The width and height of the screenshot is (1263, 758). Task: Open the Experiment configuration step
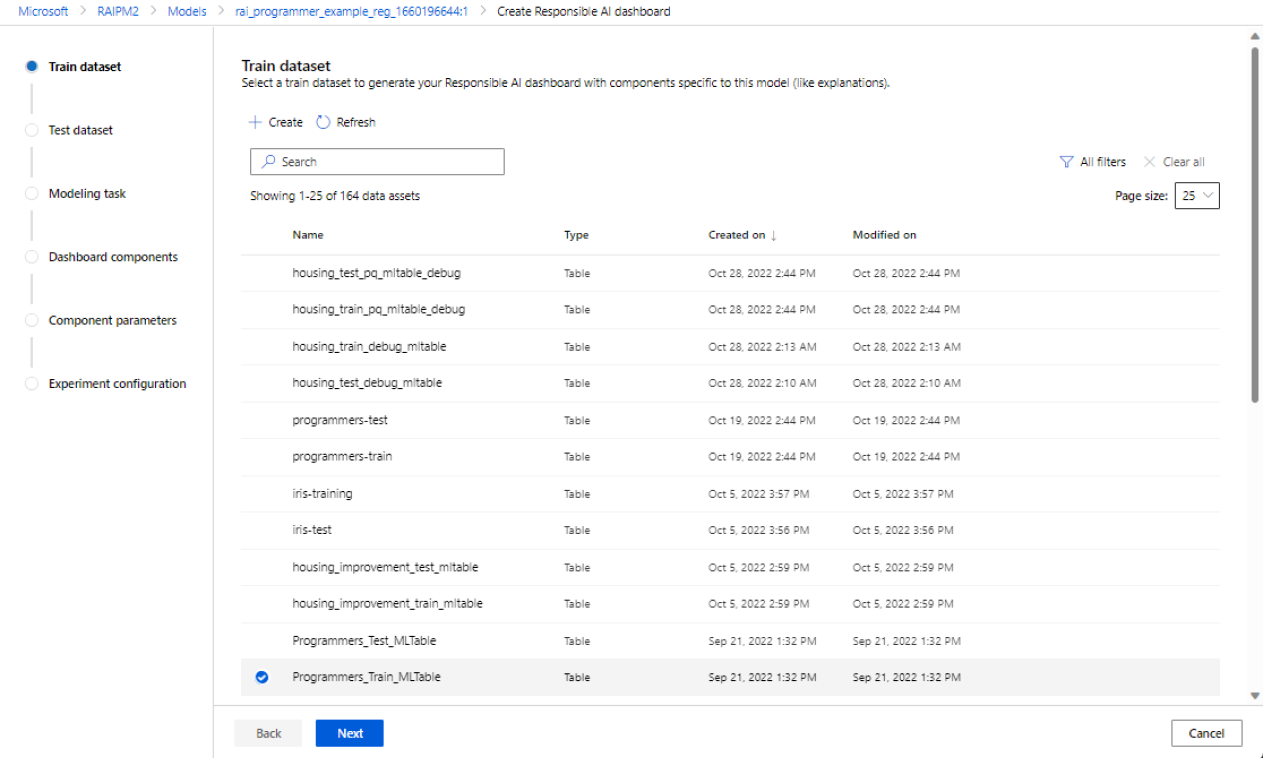117,384
